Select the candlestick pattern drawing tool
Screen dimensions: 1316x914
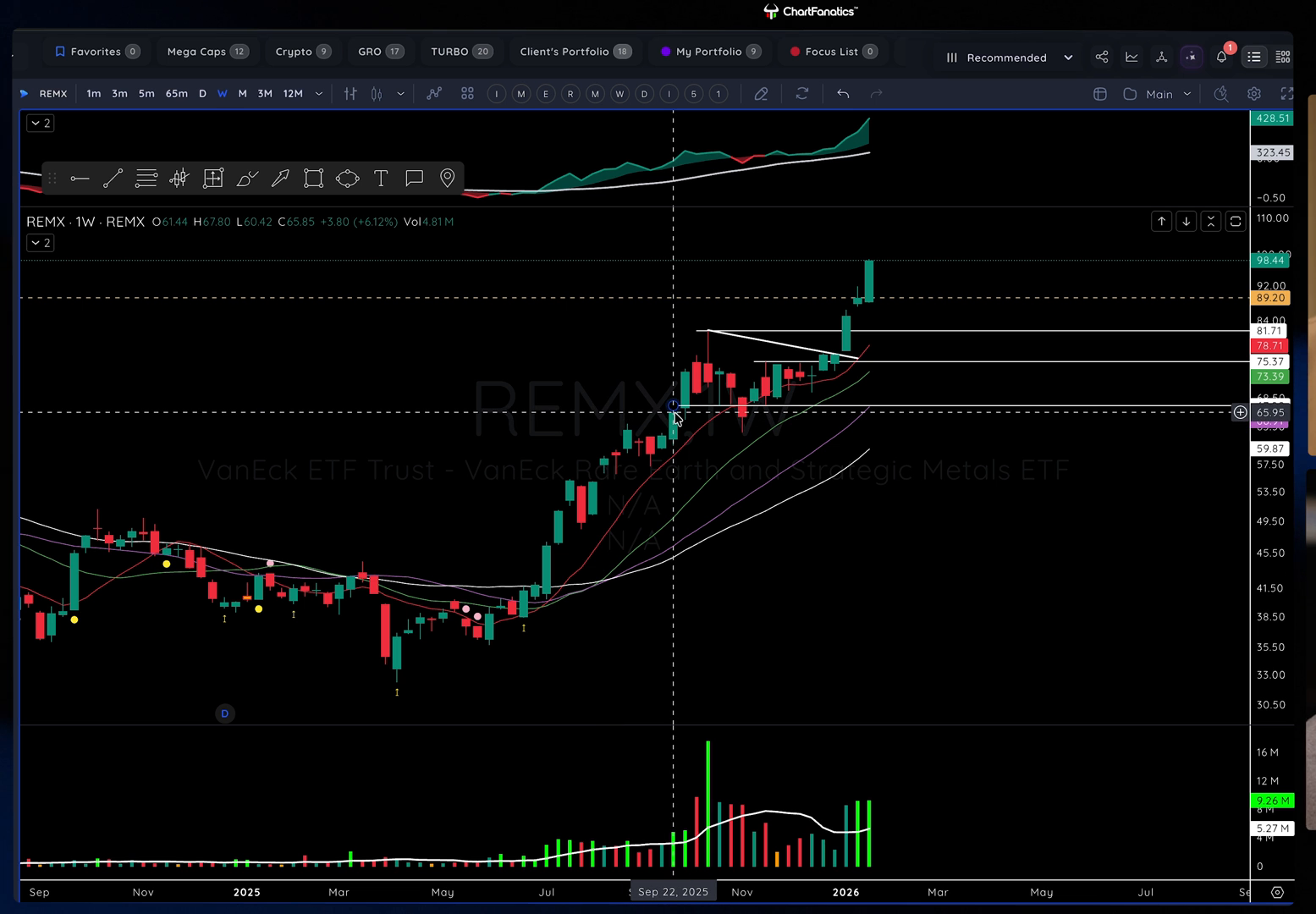[179, 179]
